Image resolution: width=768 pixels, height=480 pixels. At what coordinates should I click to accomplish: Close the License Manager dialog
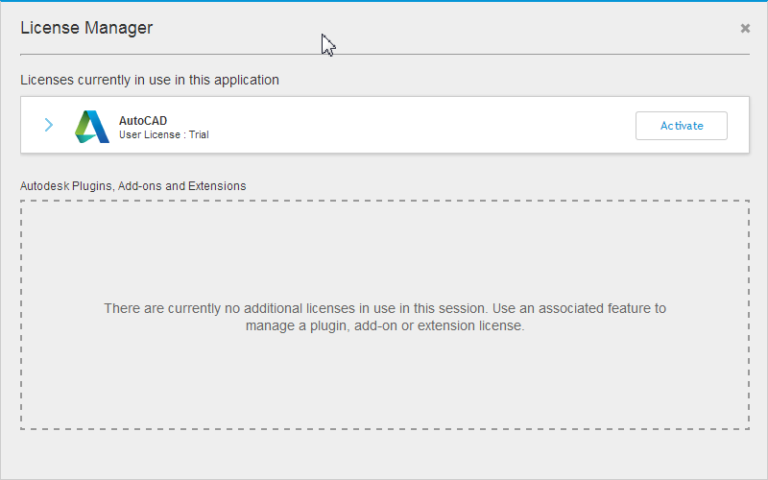pos(745,28)
